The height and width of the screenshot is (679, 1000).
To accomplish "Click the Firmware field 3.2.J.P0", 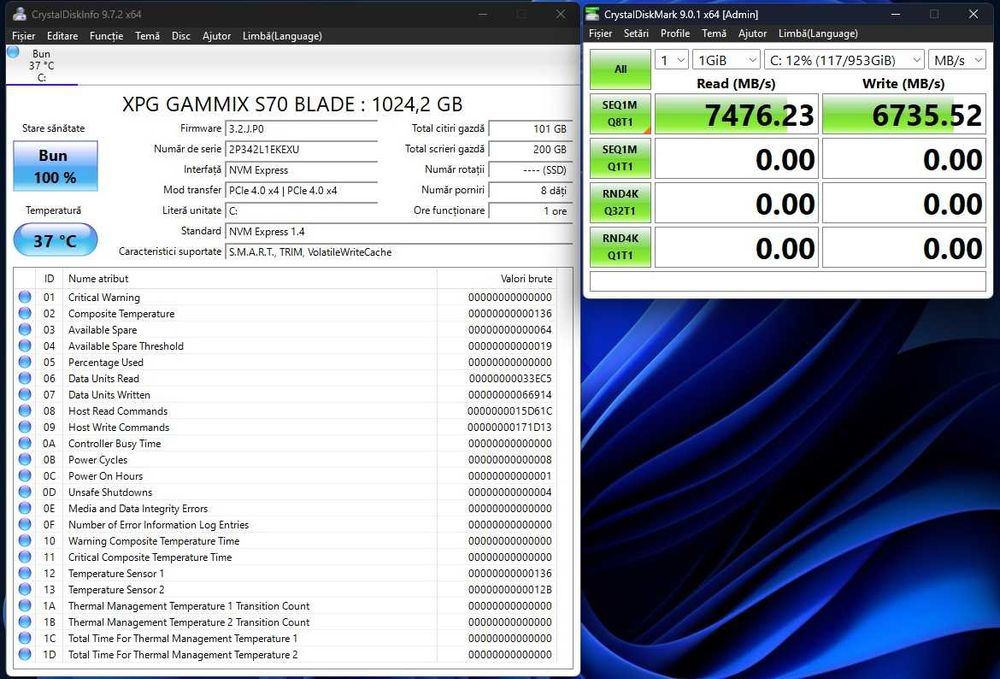I will [x=302, y=129].
